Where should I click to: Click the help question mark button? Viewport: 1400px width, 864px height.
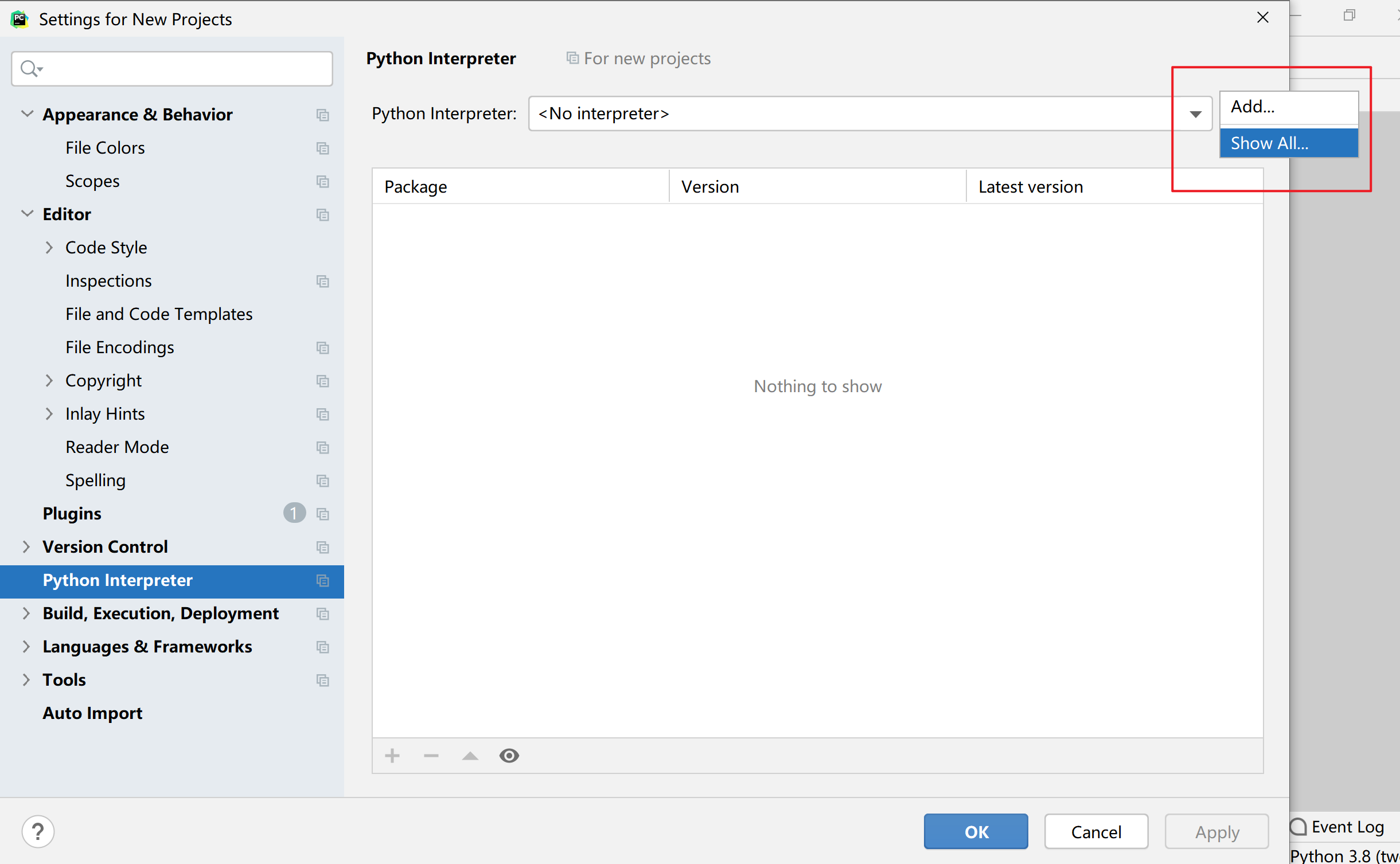tap(38, 831)
